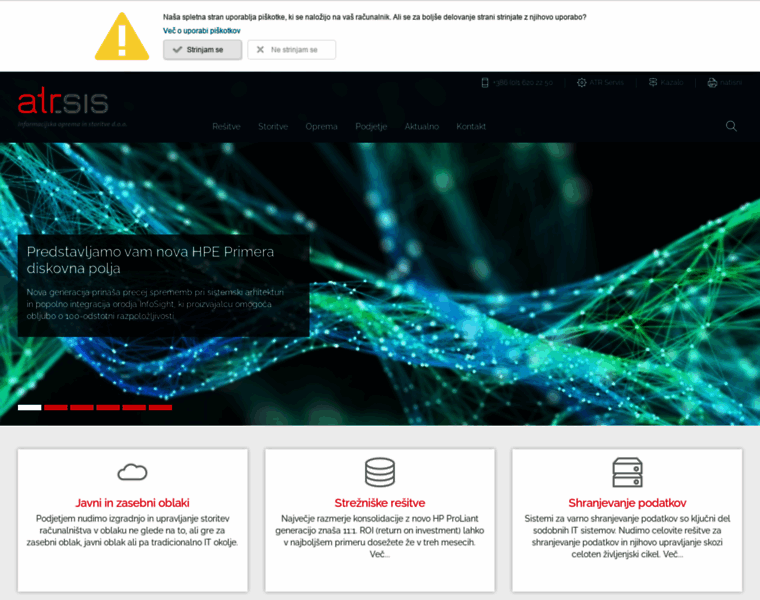
Task: Click the cookie notice question text
Action: pyautogui.click(x=375, y=17)
